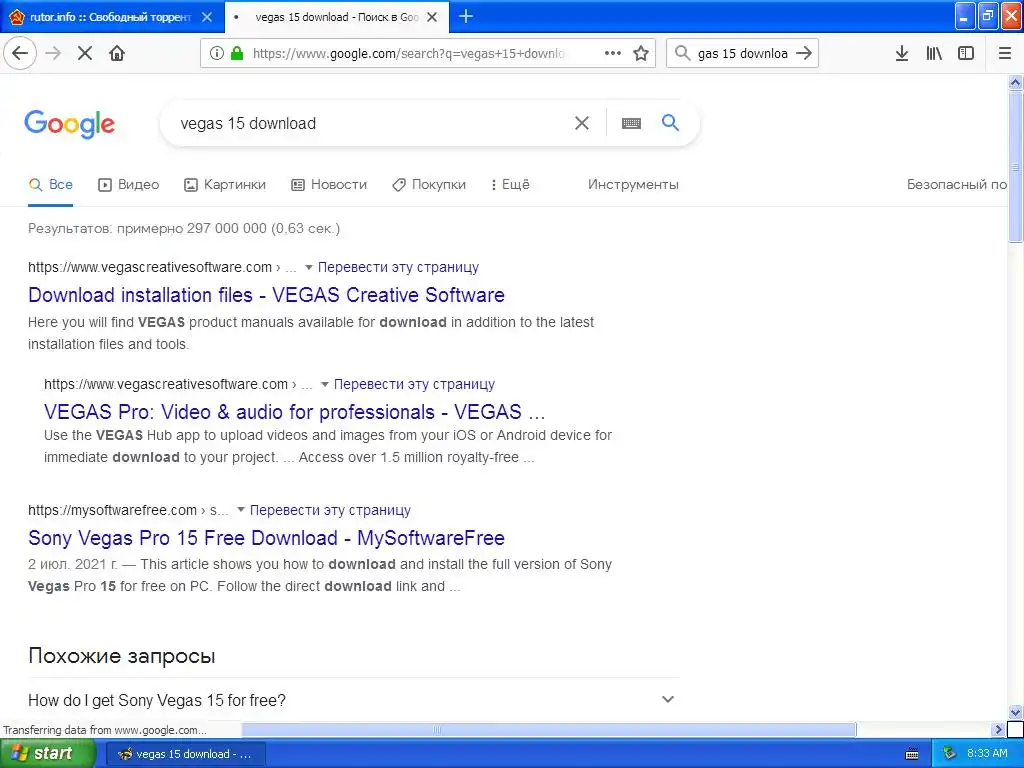
Task: Click the result count text "Результатов: примерно 297 000 000"
Action: [x=147, y=229]
